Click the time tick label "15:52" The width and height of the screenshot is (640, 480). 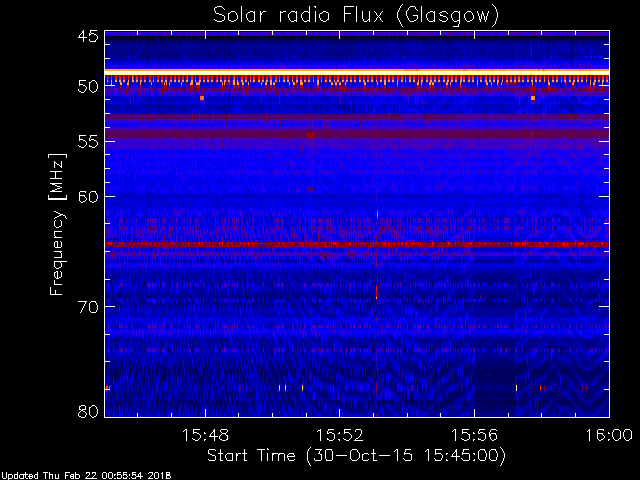340,435
